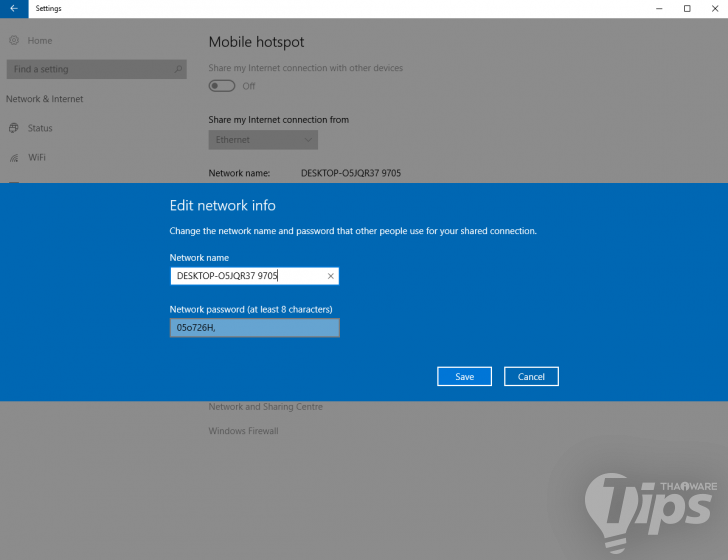
Task: Click the Network & Internet section label
Action: click(x=45, y=99)
